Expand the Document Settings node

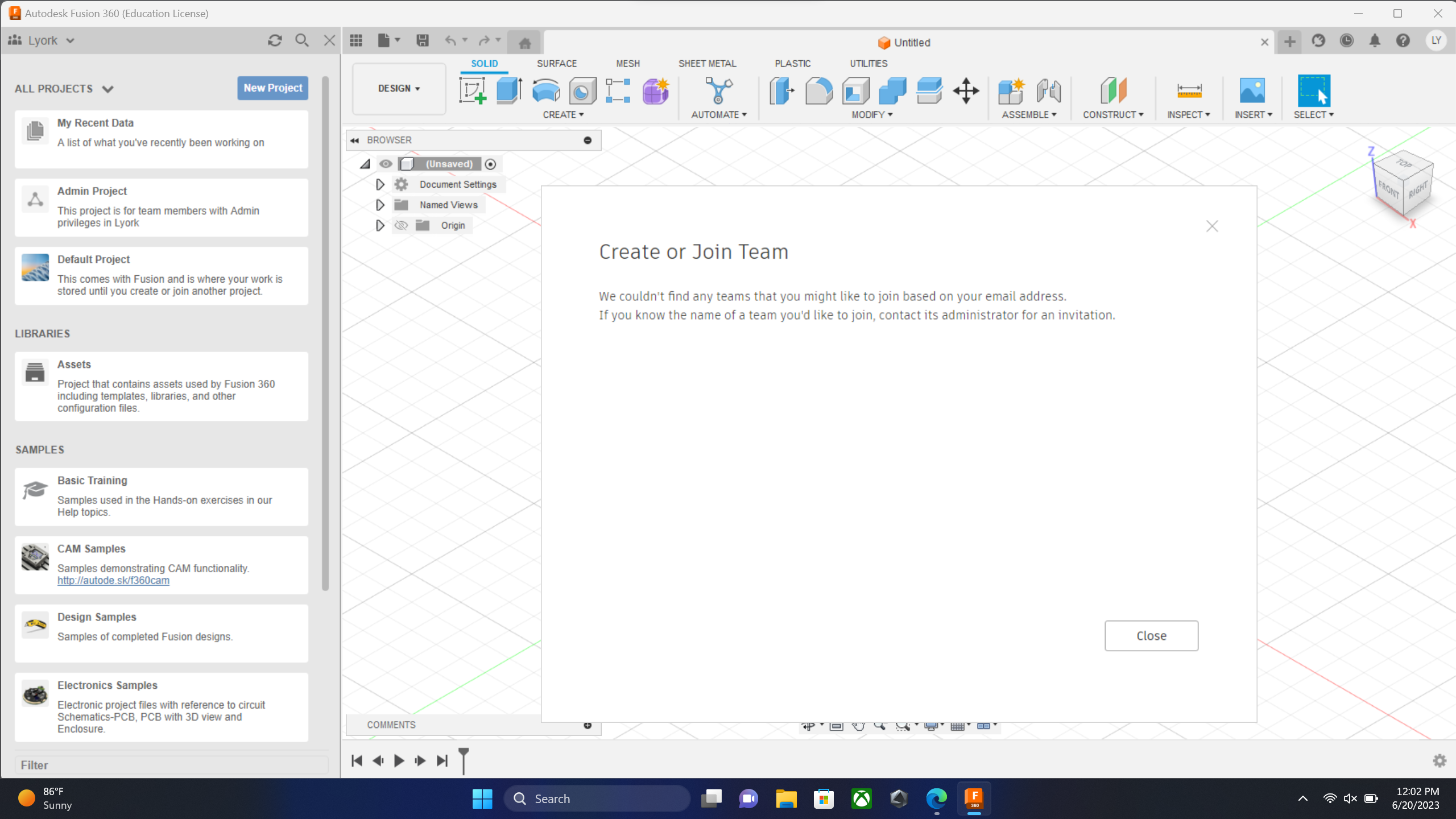pos(380,184)
